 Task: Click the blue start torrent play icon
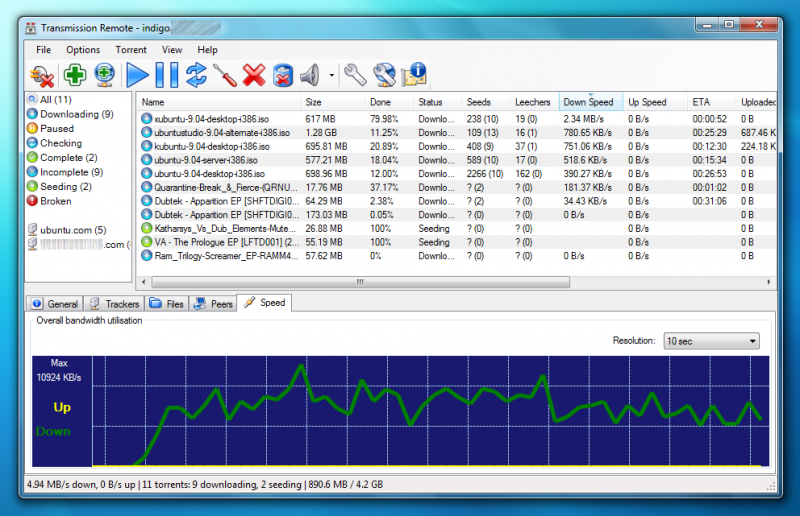tap(137, 75)
